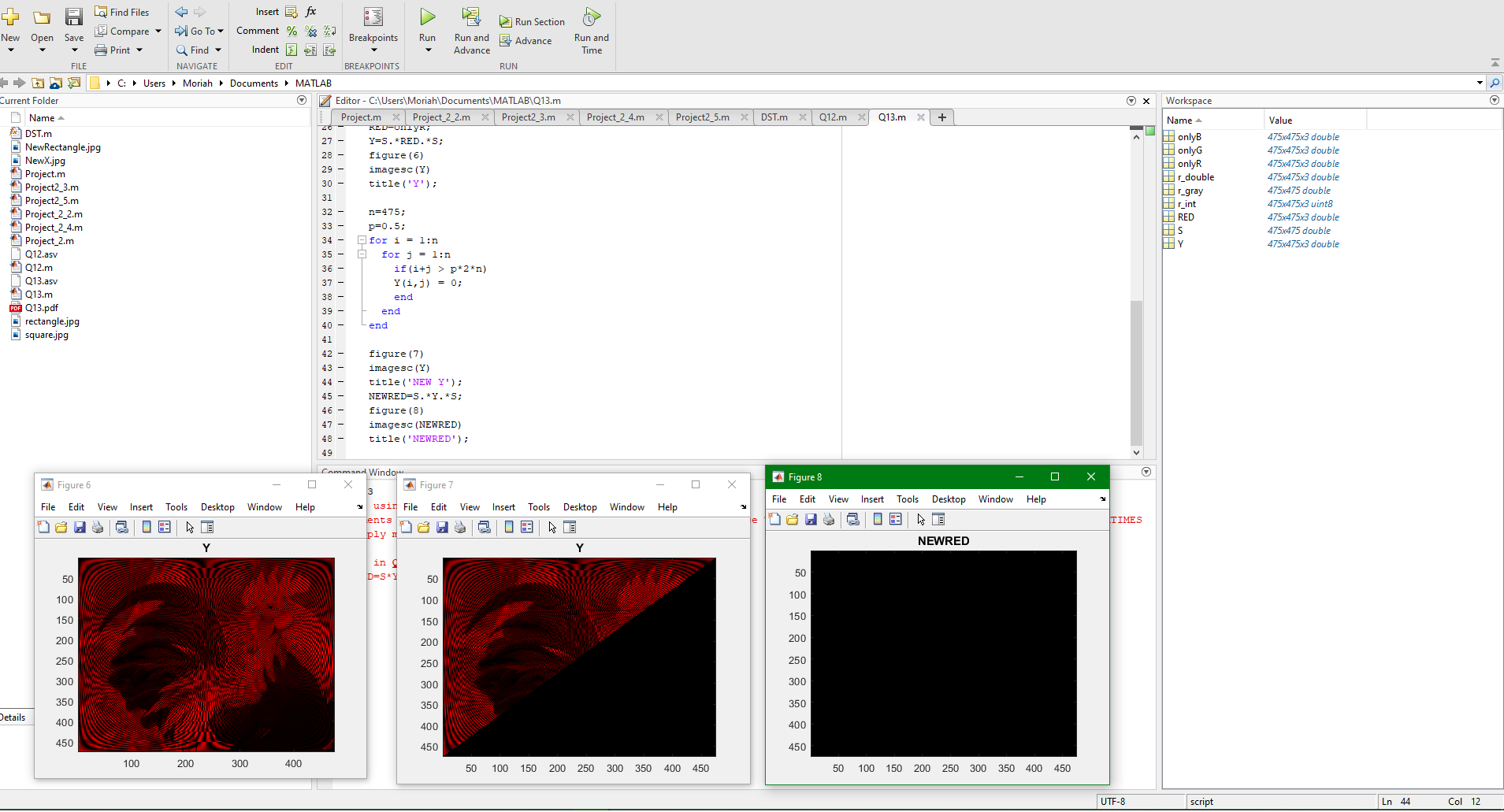Click the Run Section button
The height and width of the screenshot is (812, 1504).
click(x=532, y=22)
